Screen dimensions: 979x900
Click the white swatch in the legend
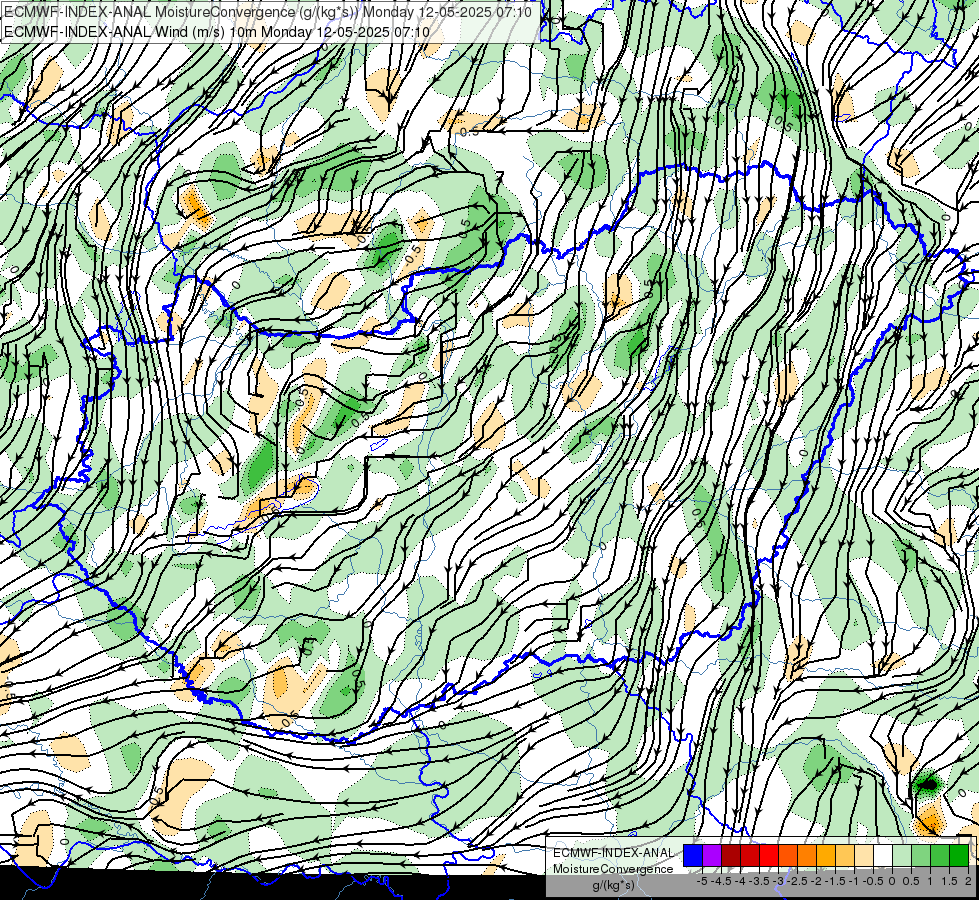pyautogui.click(x=883, y=855)
